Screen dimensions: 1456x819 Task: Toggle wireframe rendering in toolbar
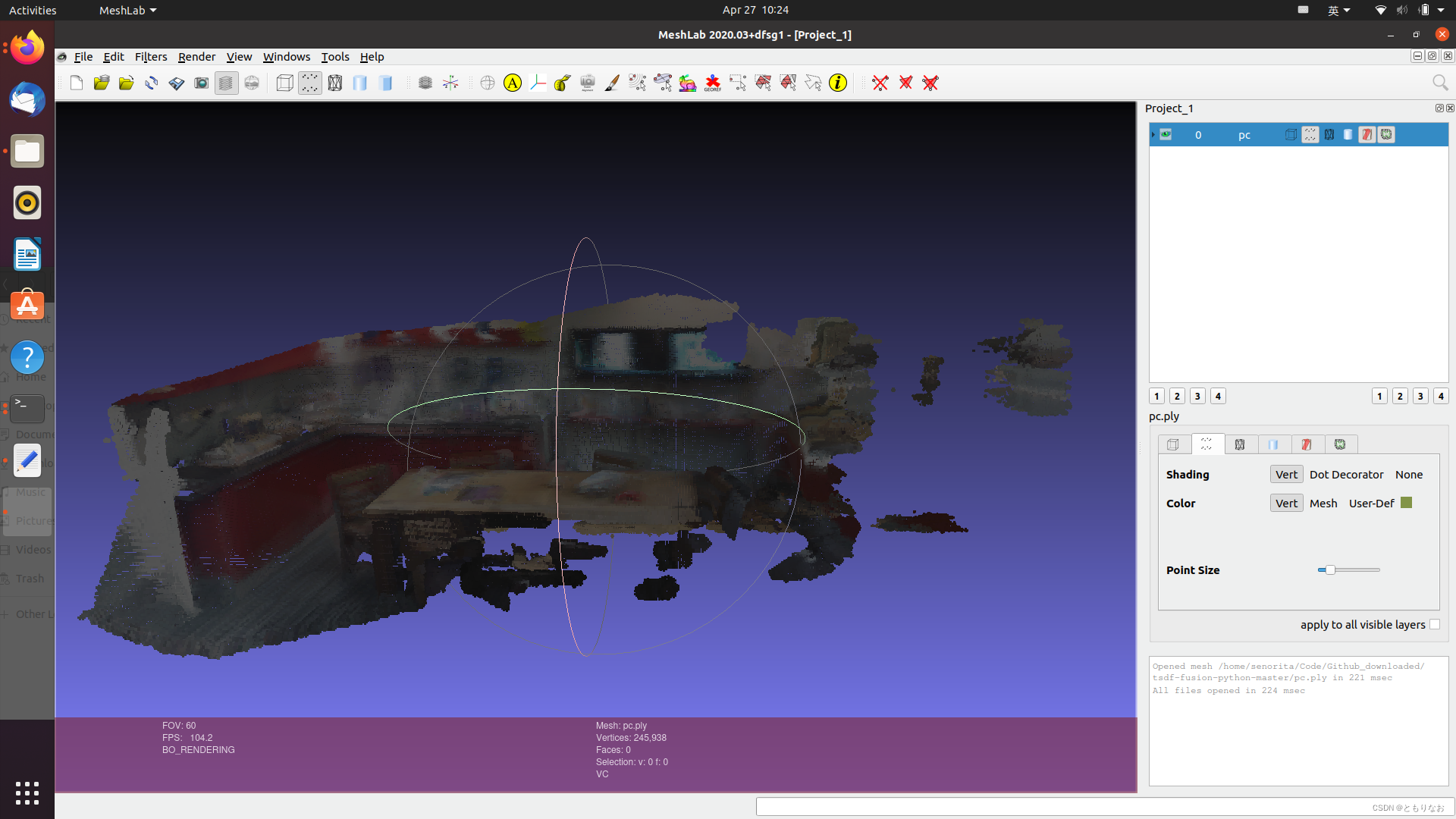335,83
